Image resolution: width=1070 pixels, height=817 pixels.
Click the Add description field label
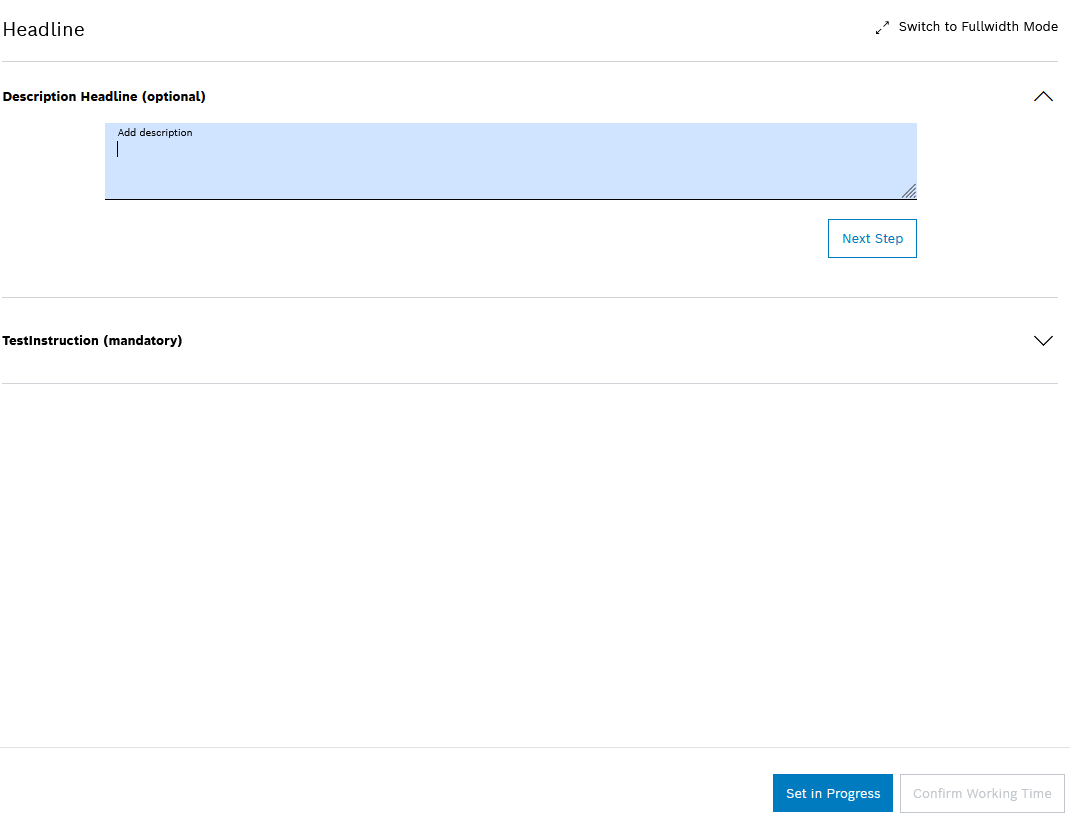click(155, 132)
